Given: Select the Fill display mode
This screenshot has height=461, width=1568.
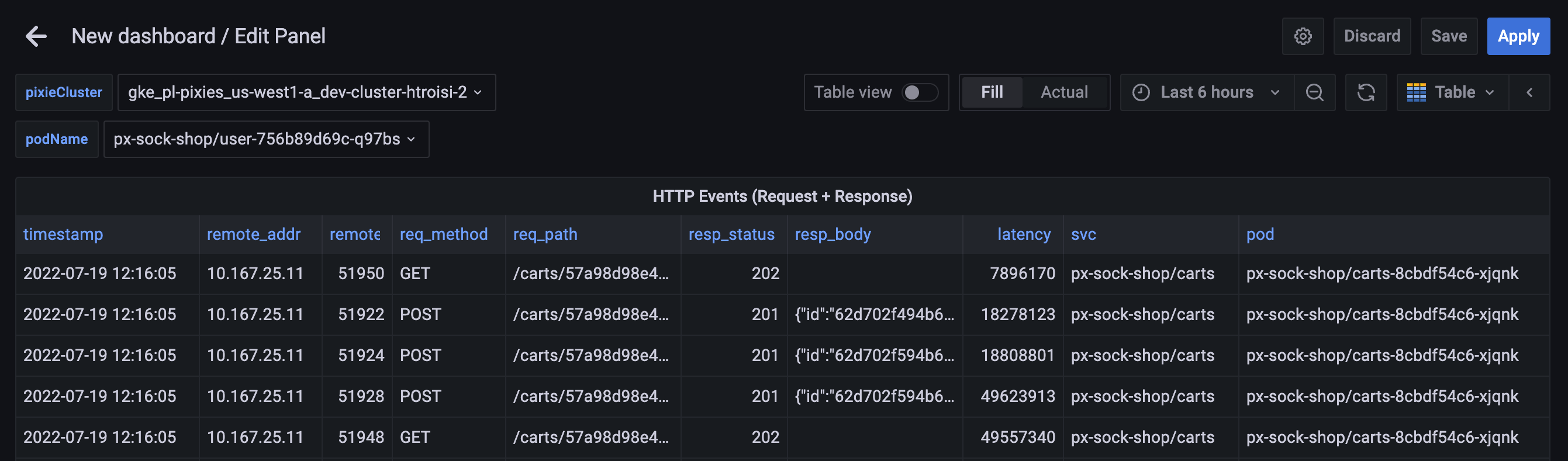Looking at the screenshot, I should click(x=992, y=92).
